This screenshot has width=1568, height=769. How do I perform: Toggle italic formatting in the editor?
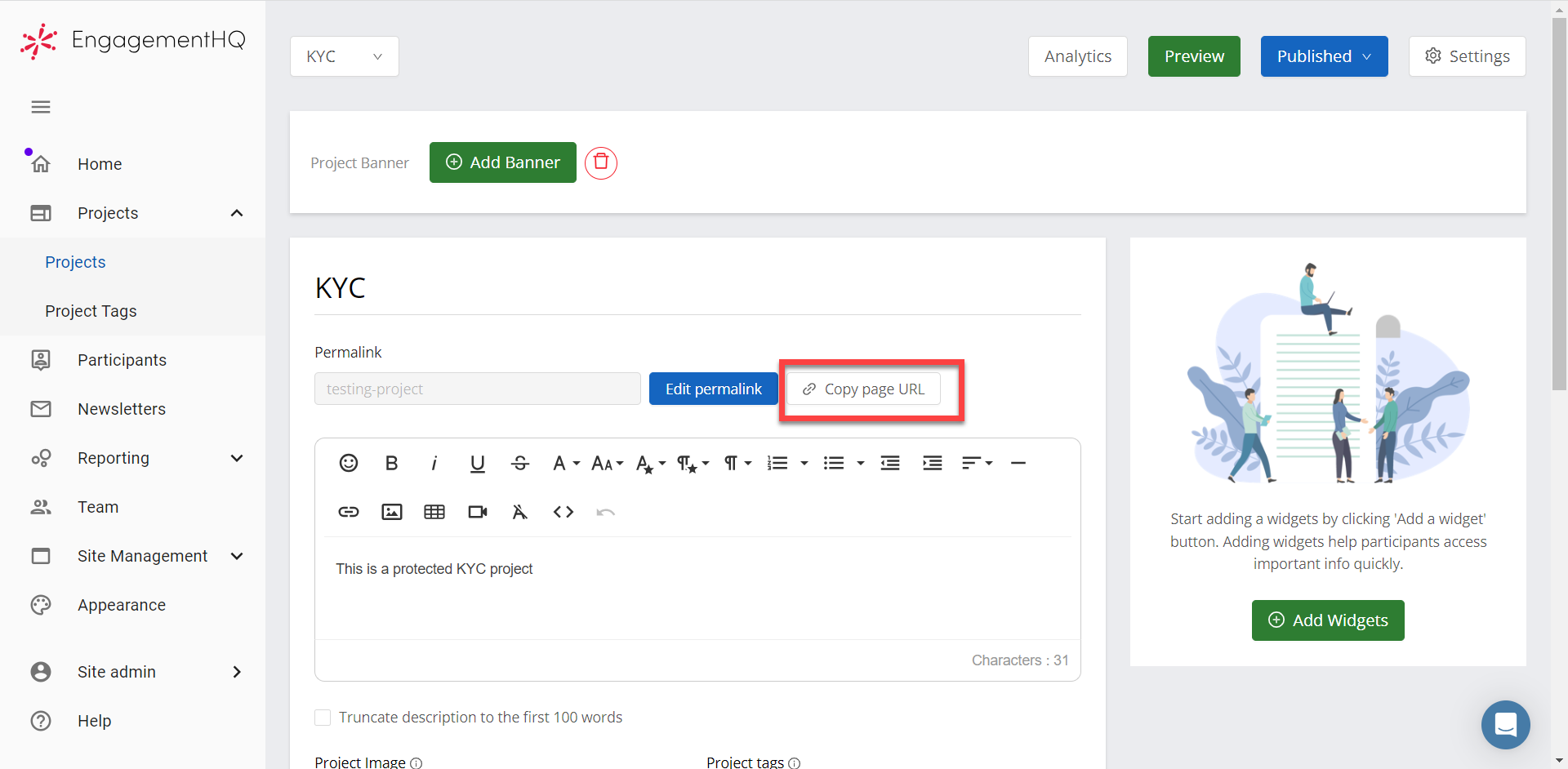tap(434, 463)
